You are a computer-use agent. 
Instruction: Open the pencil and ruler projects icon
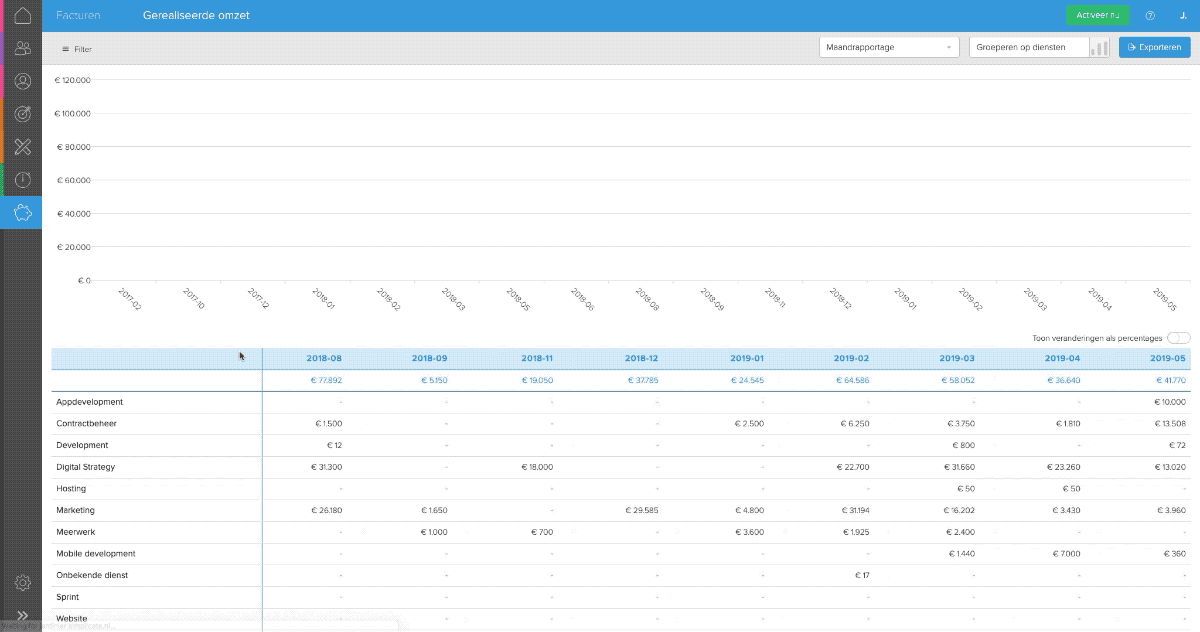click(22, 147)
